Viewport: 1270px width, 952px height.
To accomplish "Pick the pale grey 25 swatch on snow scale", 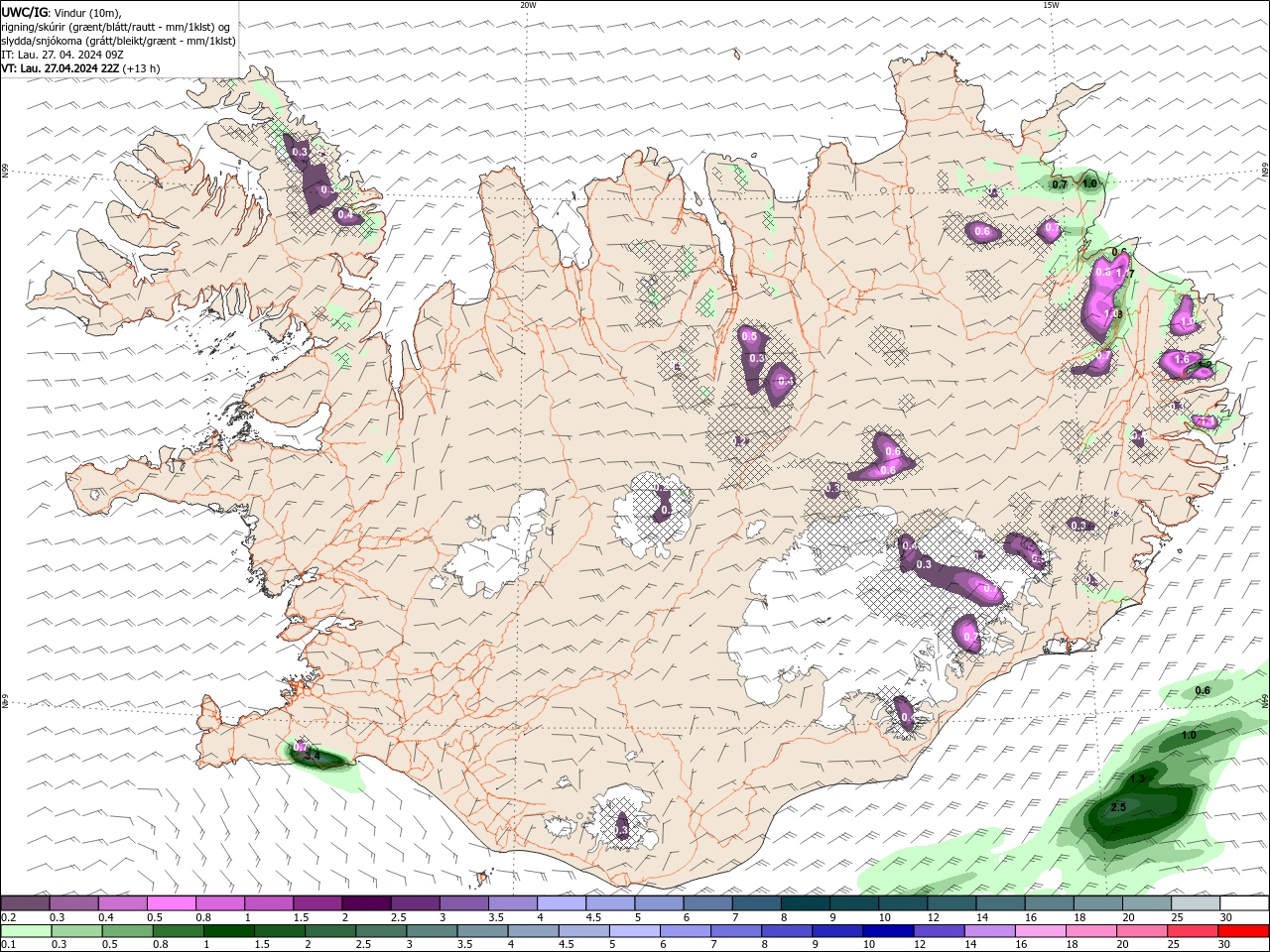I will (1196, 903).
